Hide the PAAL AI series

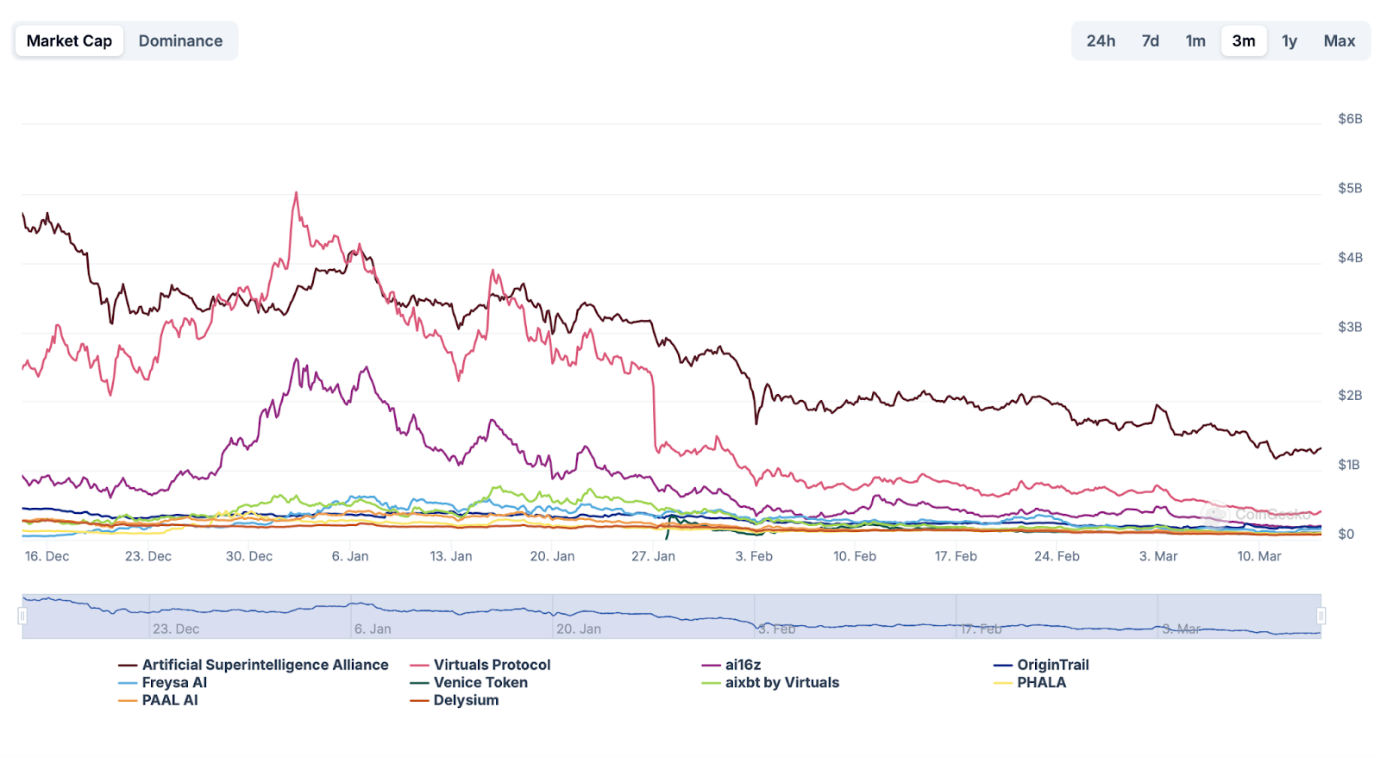pos(169,701)
